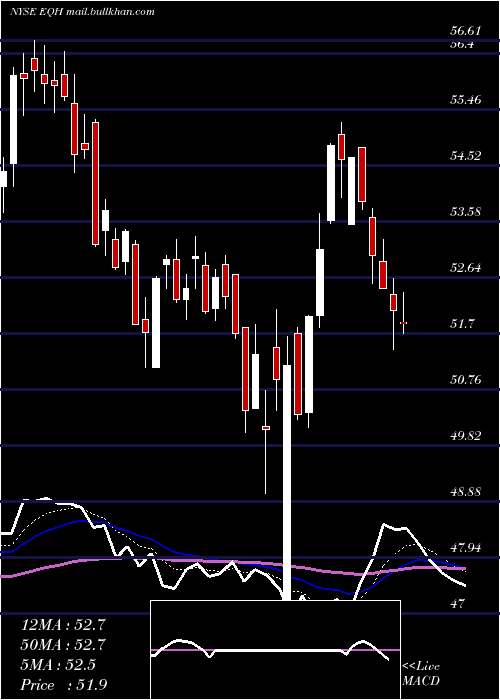Viewport: 500px width, 700px height.
Task: Click the Price : 51.9 readout
Action: coord(63,685)
